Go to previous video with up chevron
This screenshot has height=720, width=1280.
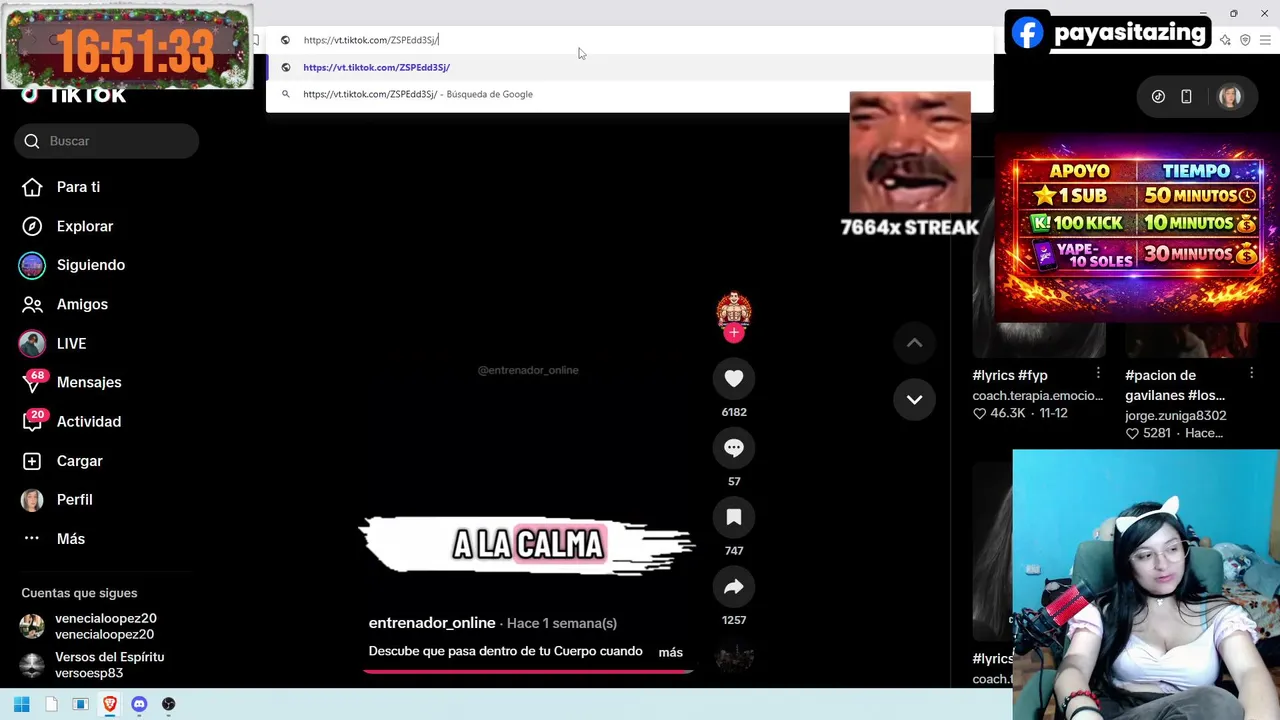[x=914, y=343]
